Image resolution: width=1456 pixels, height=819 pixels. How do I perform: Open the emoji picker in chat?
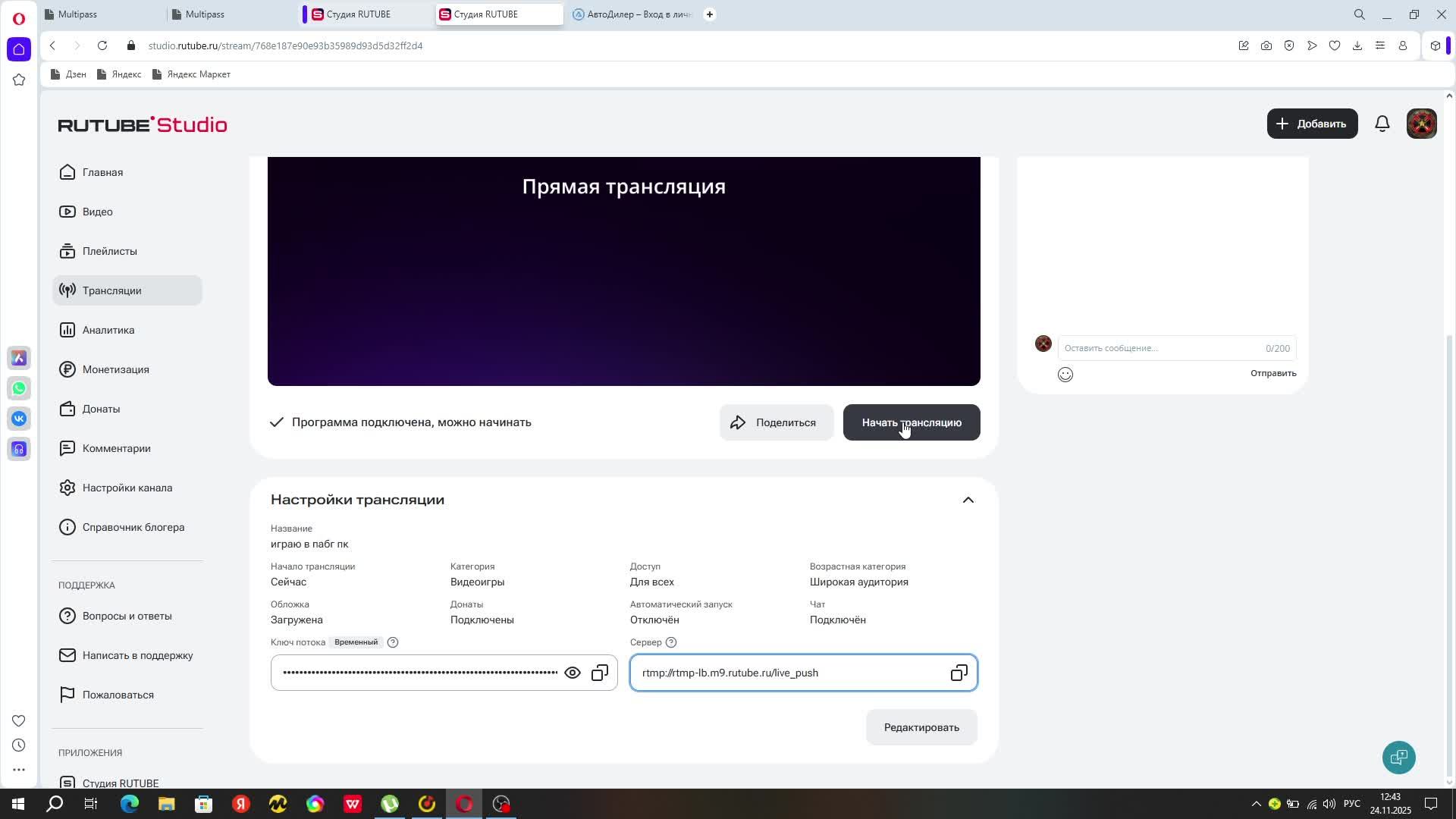pyautogui.click(x=1065, y=374)
